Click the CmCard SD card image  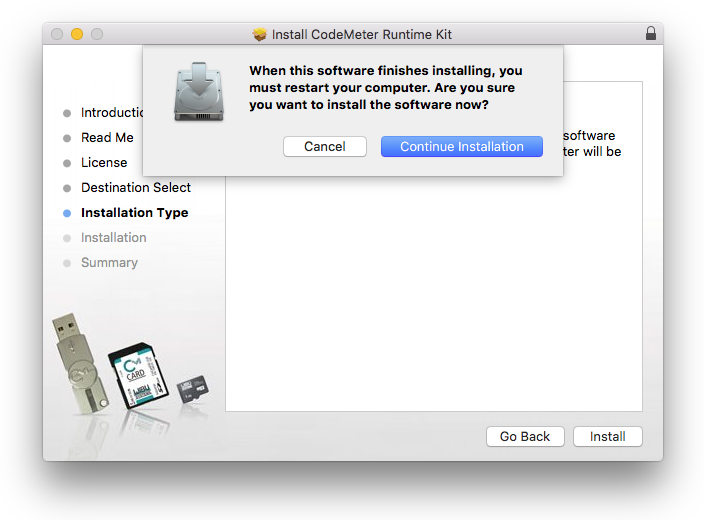point(138,375)
